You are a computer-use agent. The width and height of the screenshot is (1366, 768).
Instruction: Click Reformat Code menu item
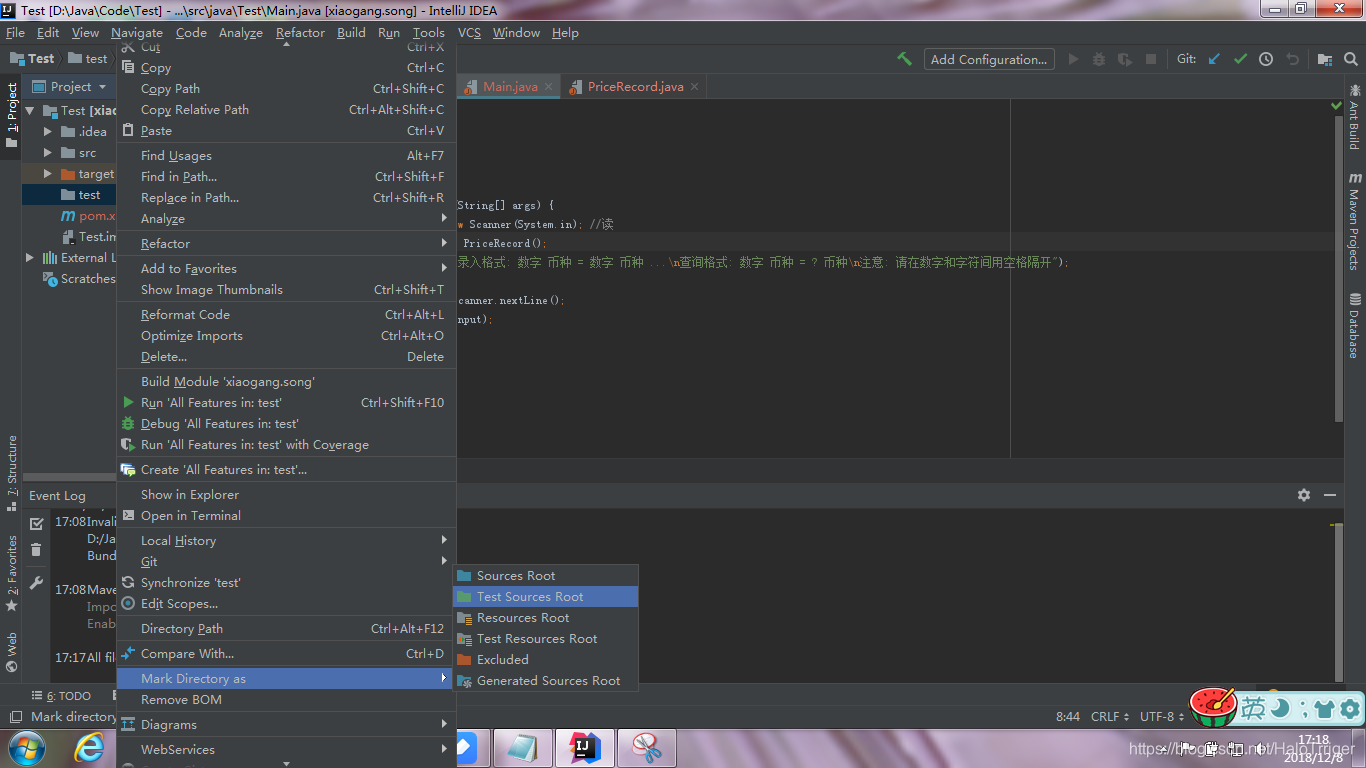coord(286,314)
